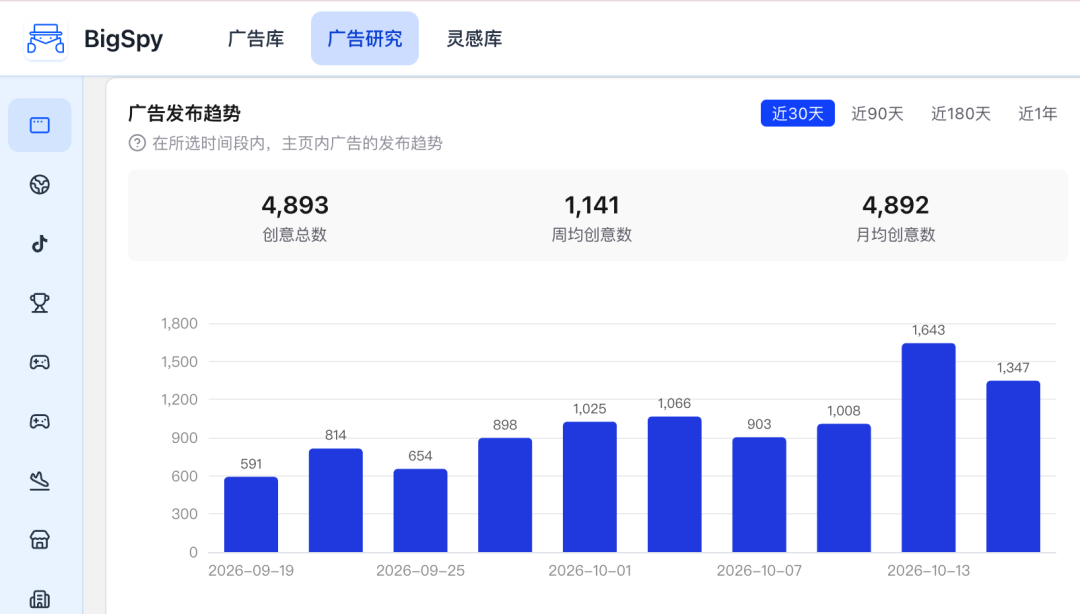Click the bar labeled 1,008
Image resolution: width=1080 pixels, height=614 pixels.
click(844, 488)
